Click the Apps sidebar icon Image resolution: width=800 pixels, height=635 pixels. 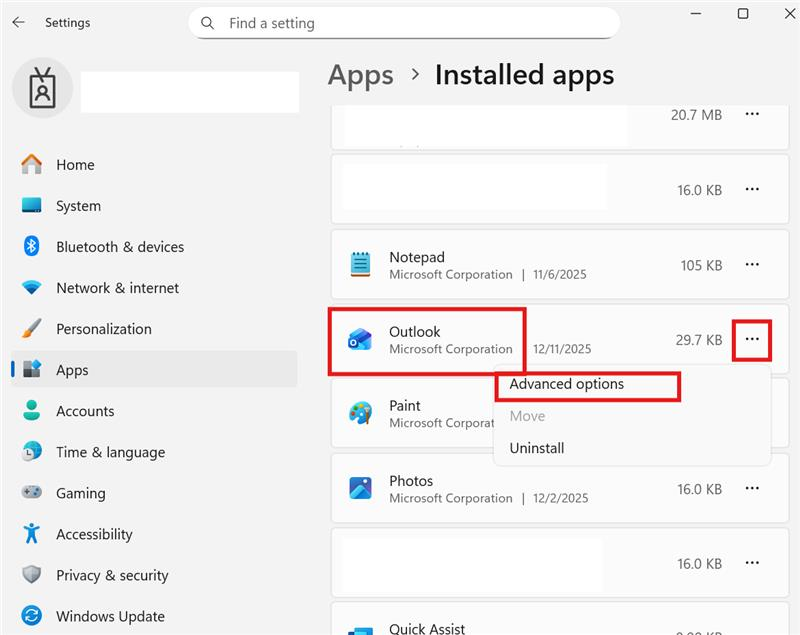point(32,369)
